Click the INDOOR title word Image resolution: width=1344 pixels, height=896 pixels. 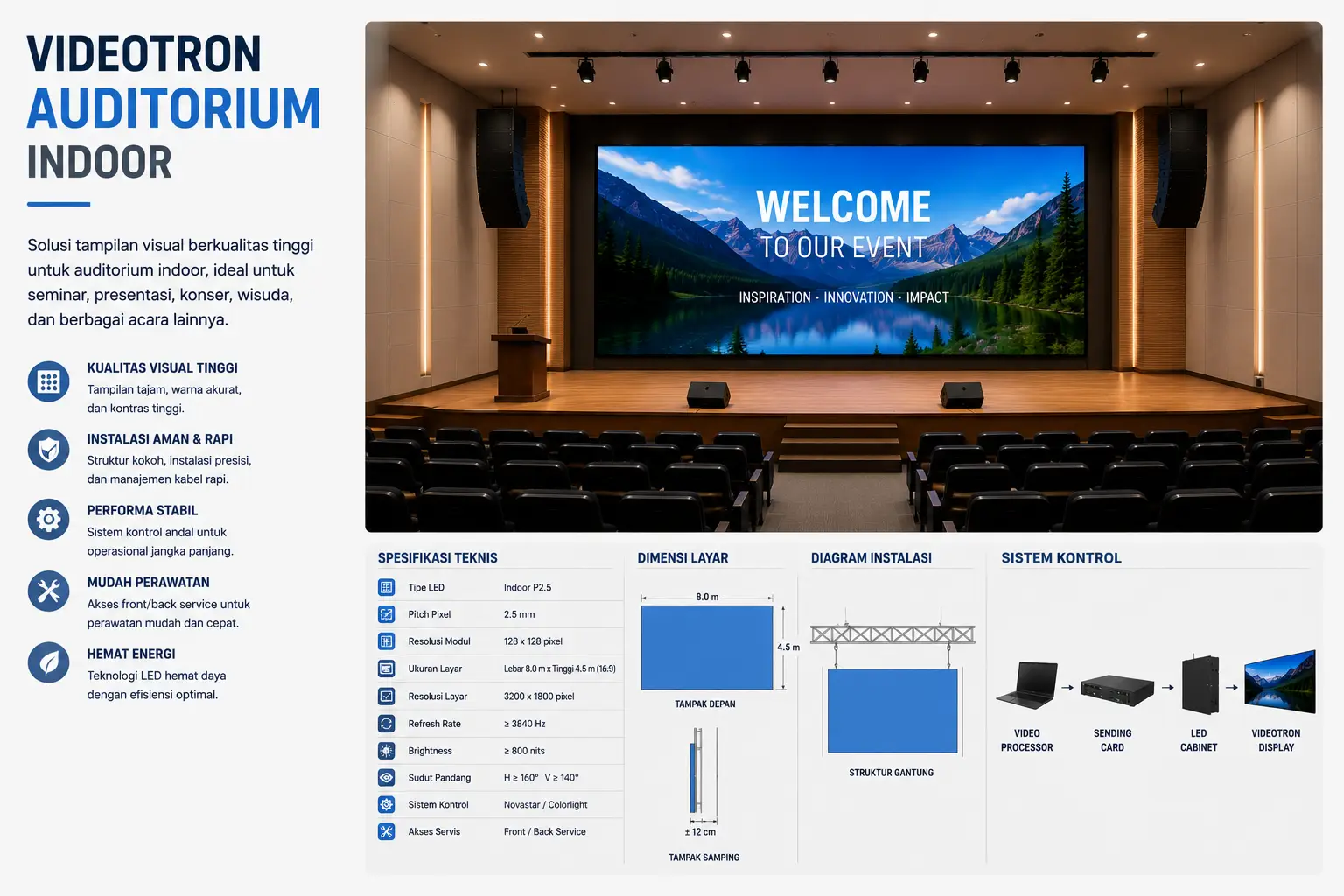pyautogui.click(x=100, y=163)
